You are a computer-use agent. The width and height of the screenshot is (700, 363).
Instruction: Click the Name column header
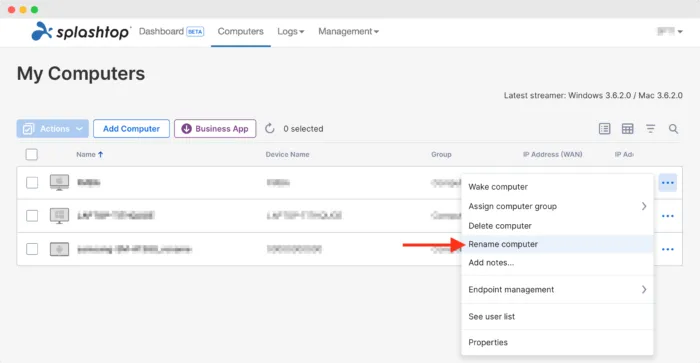(86, 154)
